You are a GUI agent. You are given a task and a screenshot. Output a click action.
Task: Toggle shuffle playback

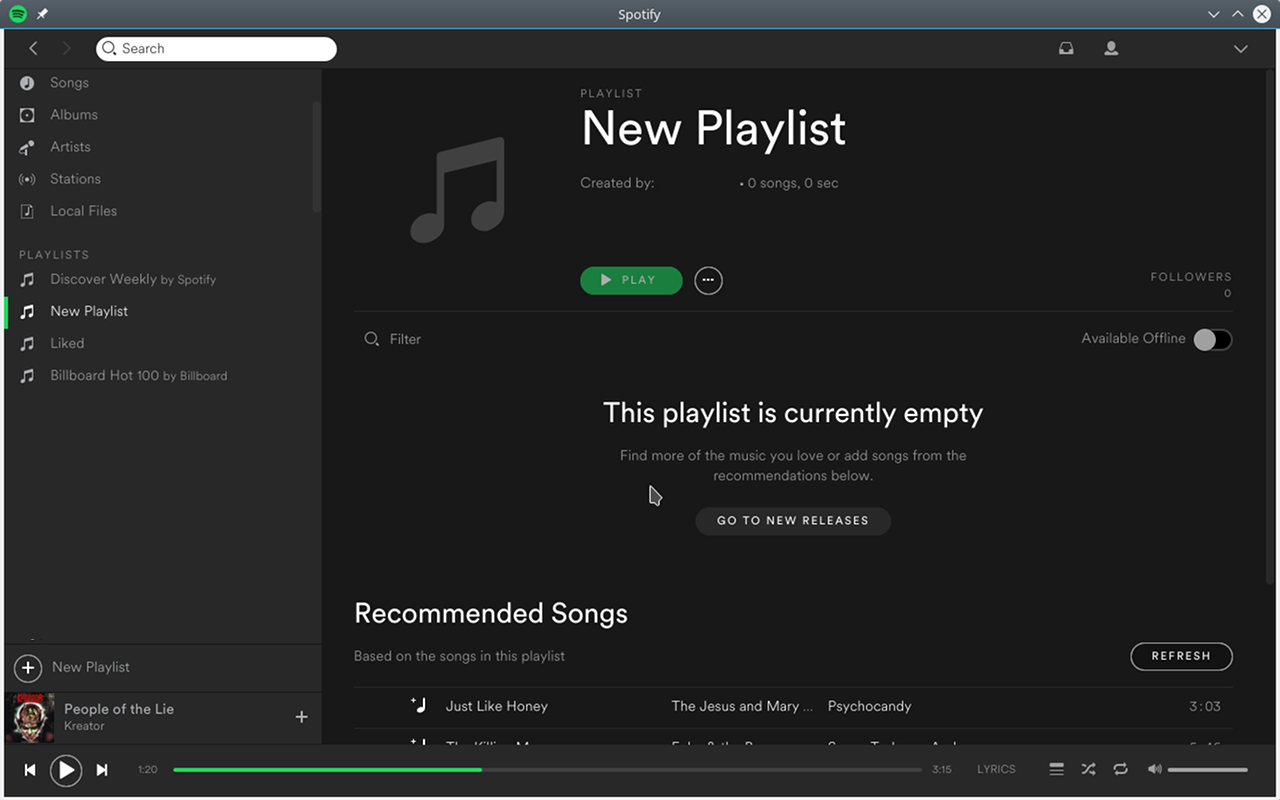coord(1088,769)
